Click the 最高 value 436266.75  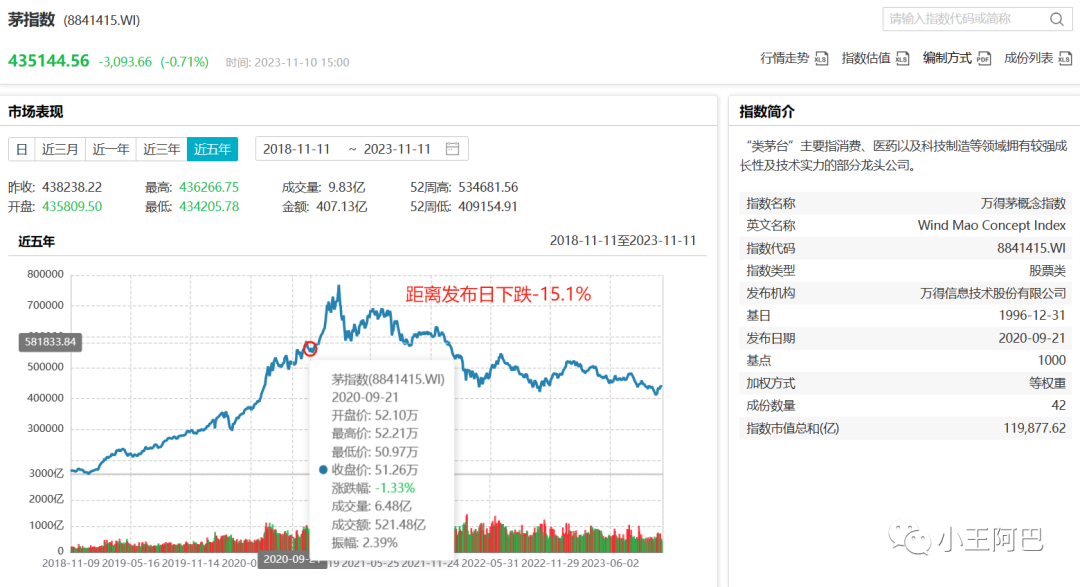209,187
